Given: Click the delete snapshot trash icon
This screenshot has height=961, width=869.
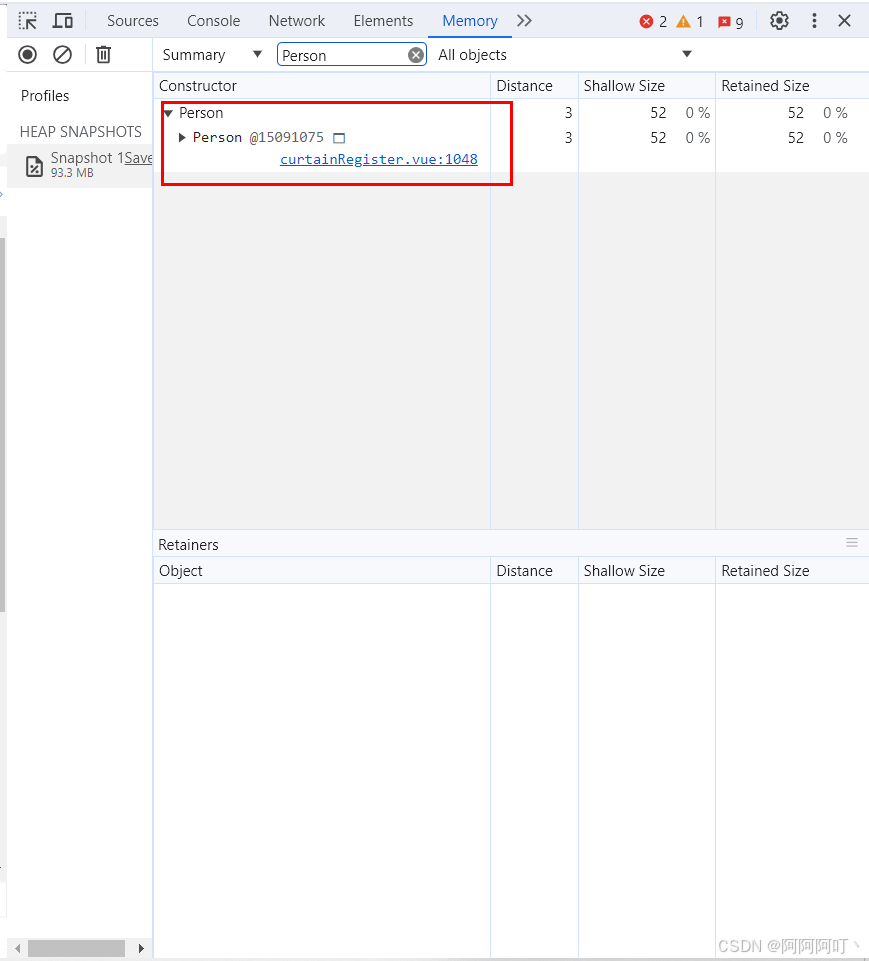Looking at the screenshot, I should point(103,54).
